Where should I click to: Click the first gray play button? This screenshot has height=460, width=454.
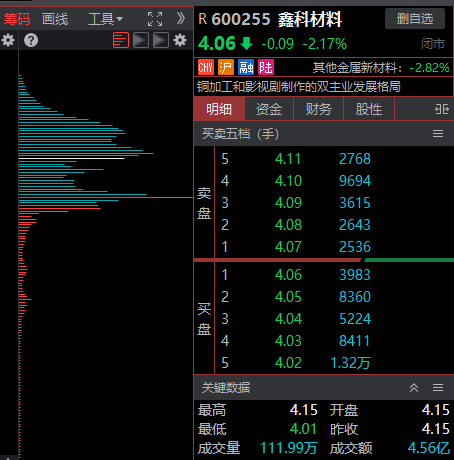[x=141, y=40]
